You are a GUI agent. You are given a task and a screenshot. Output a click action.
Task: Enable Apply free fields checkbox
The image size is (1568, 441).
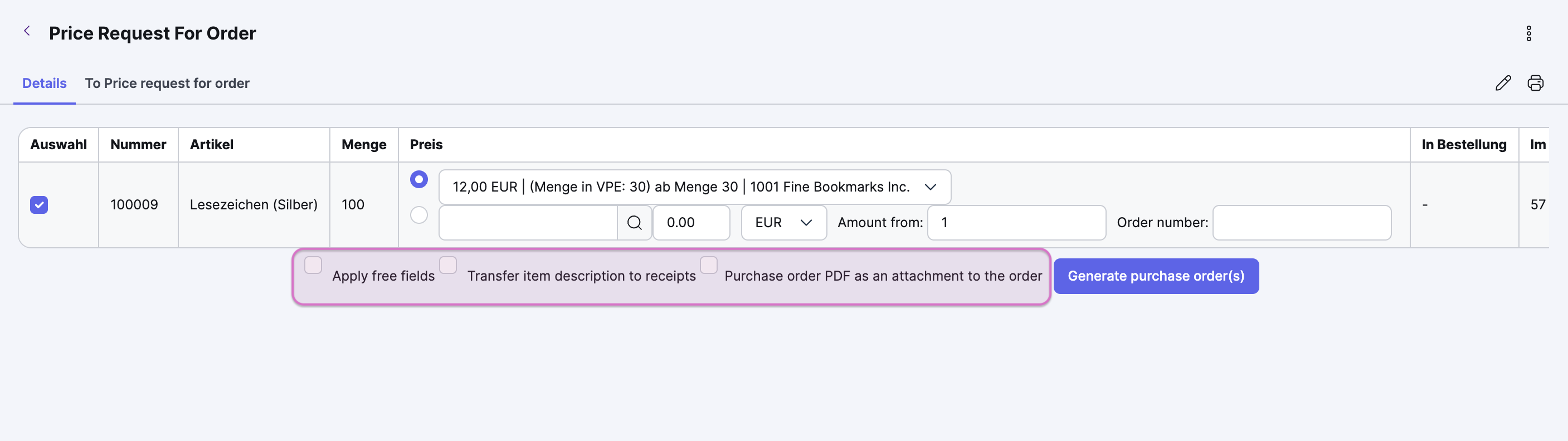[x=313, y=265]
